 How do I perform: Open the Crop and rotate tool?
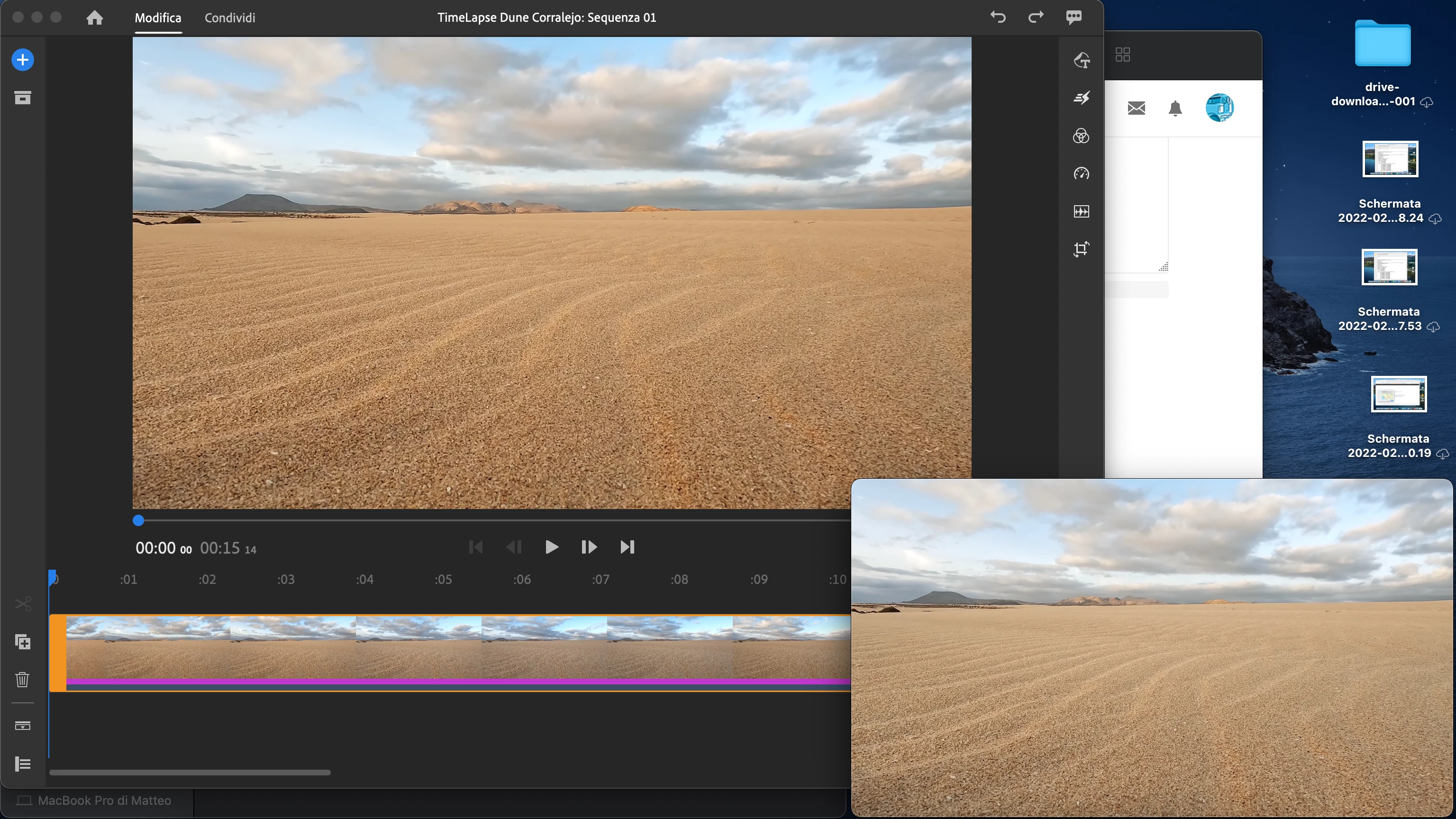1081,249
